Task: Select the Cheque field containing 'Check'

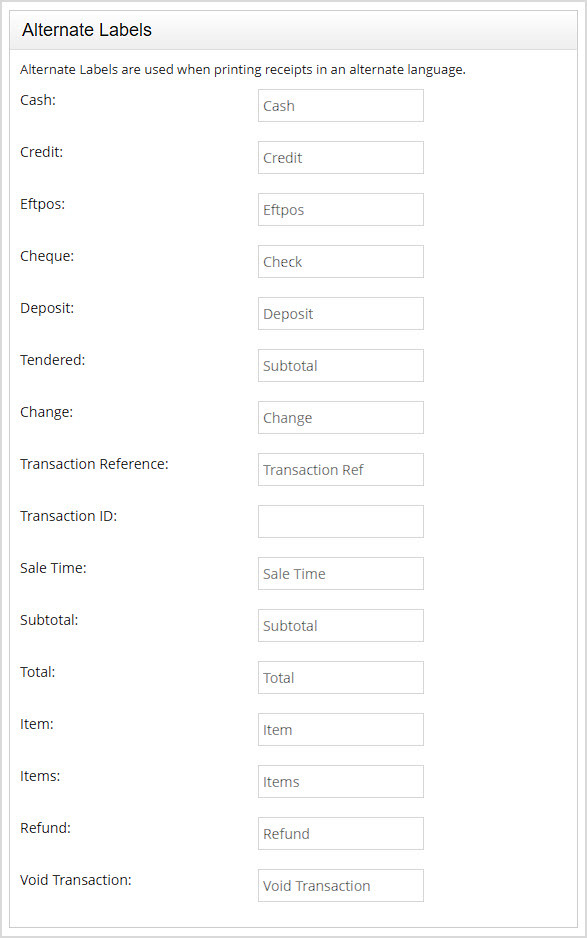Action: point(340,261)
